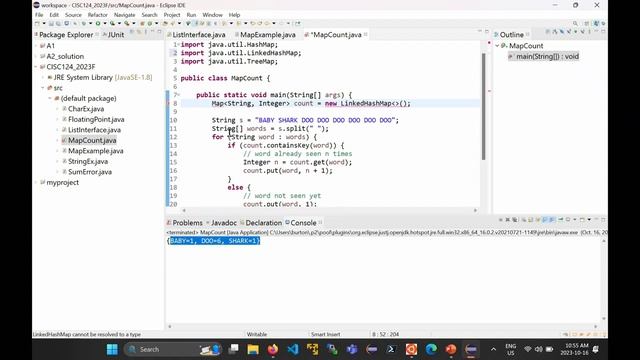Open the Source menu
The width and height of the screenshot is (640, 360).
pos(73,15)
